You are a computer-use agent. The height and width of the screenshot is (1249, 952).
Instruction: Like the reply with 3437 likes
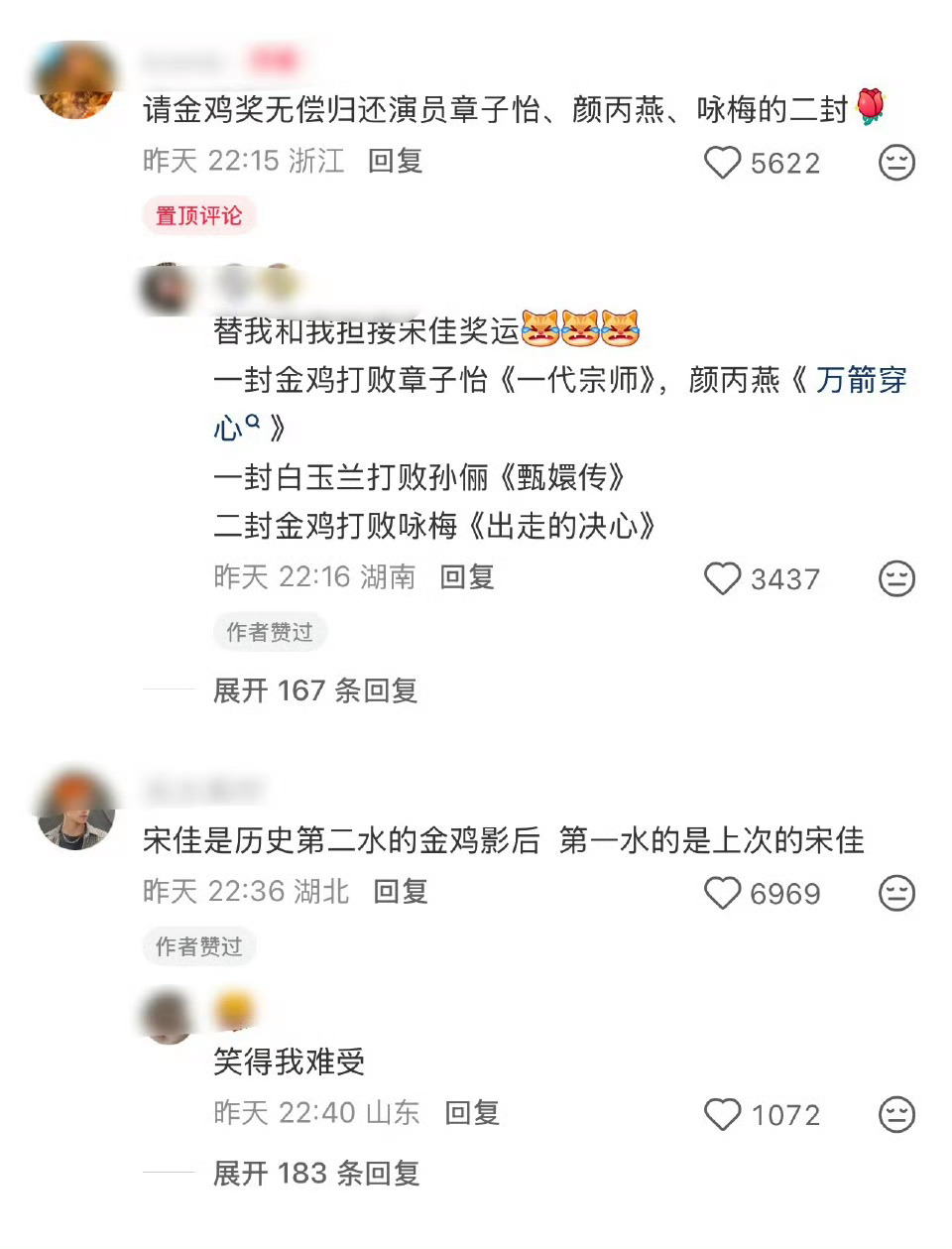pyautogui.click(x=722, y=579)
